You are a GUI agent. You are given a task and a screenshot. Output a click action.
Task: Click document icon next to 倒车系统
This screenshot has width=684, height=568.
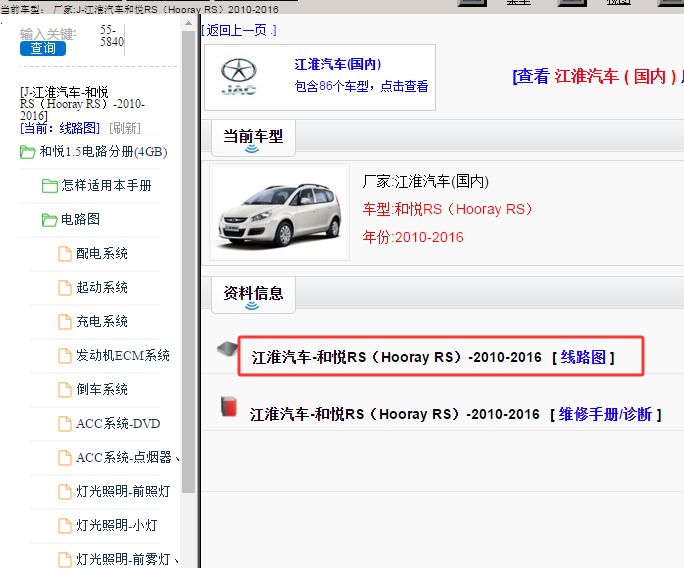point(65,390)
